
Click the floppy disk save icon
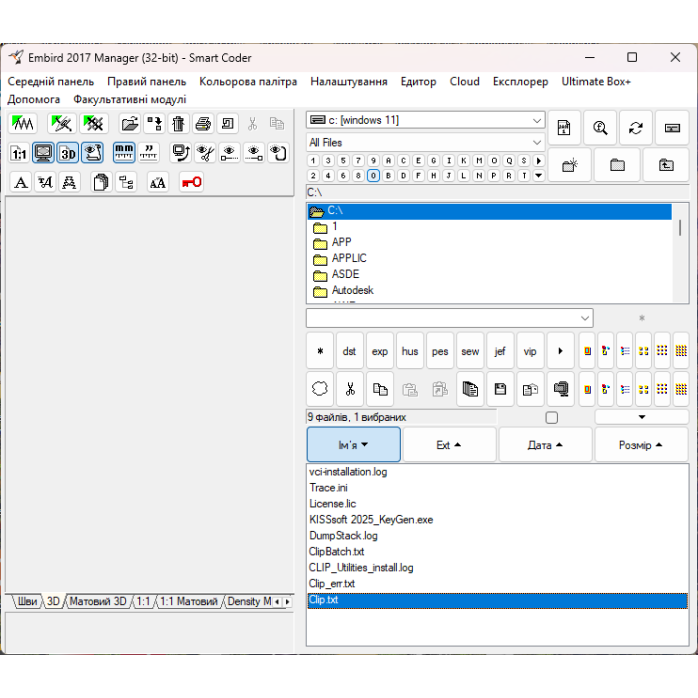pyautogui.click(x=500, y=390)
